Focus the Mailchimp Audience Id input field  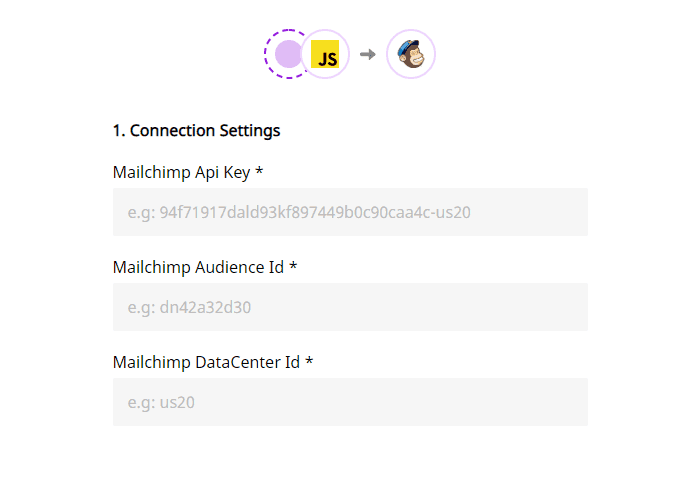pyautogui.click(x=350, y=307)
